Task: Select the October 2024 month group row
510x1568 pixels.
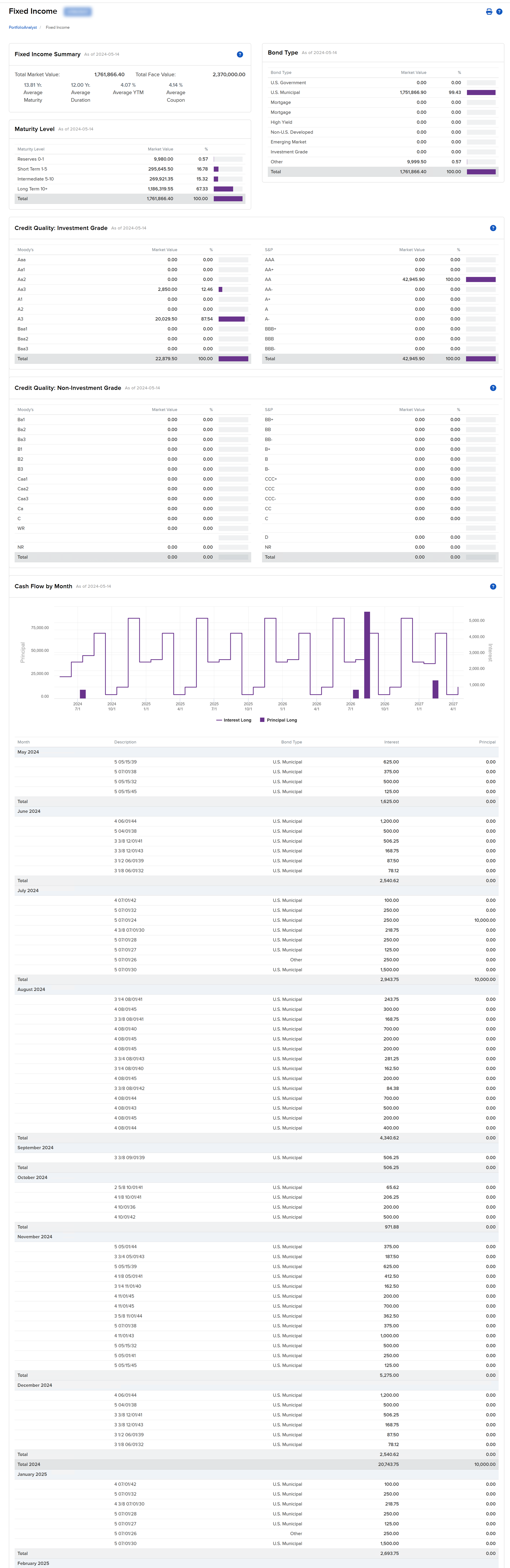Action: coord(256,1177)
